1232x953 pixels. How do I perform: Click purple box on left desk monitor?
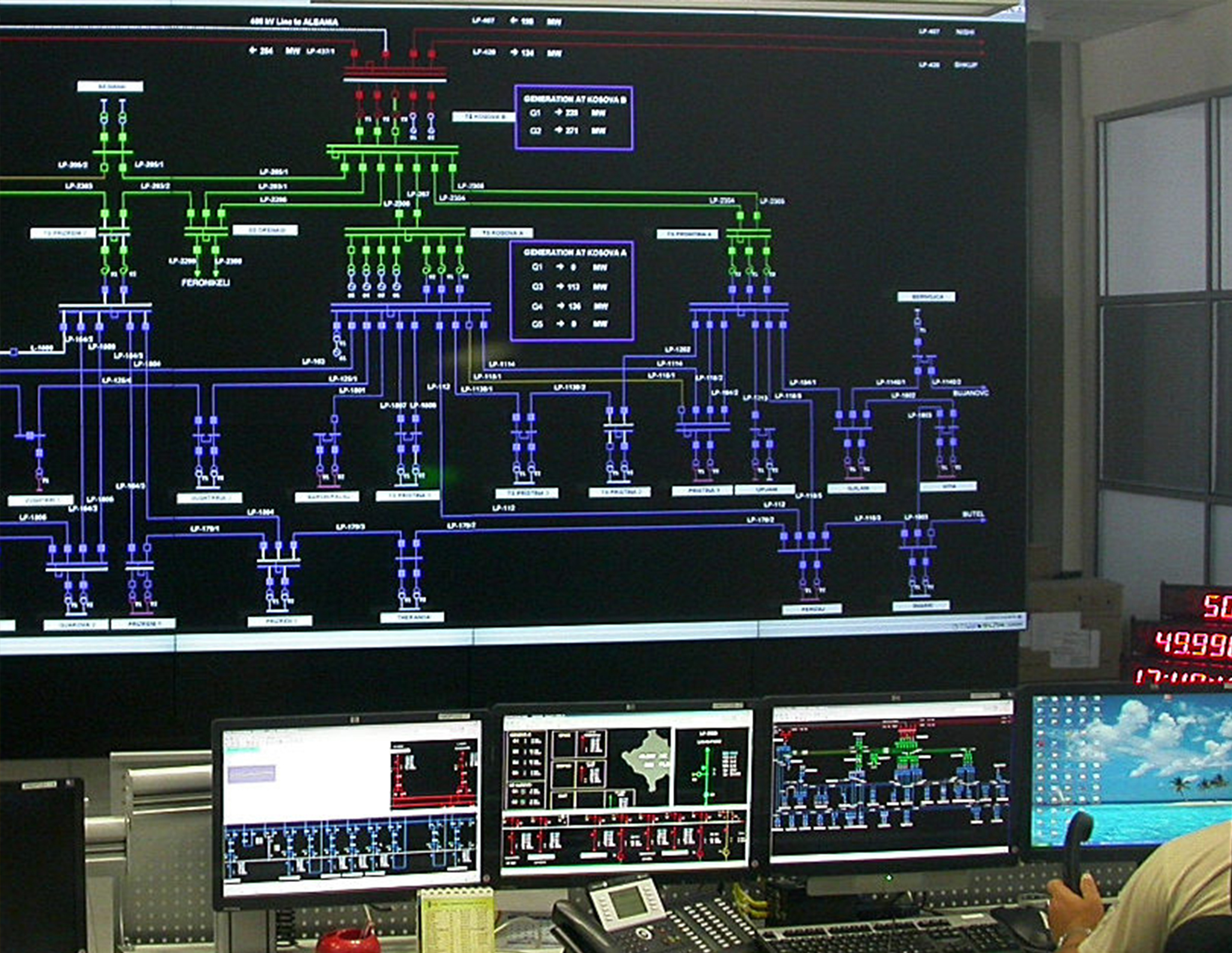[x=251, y=773]
